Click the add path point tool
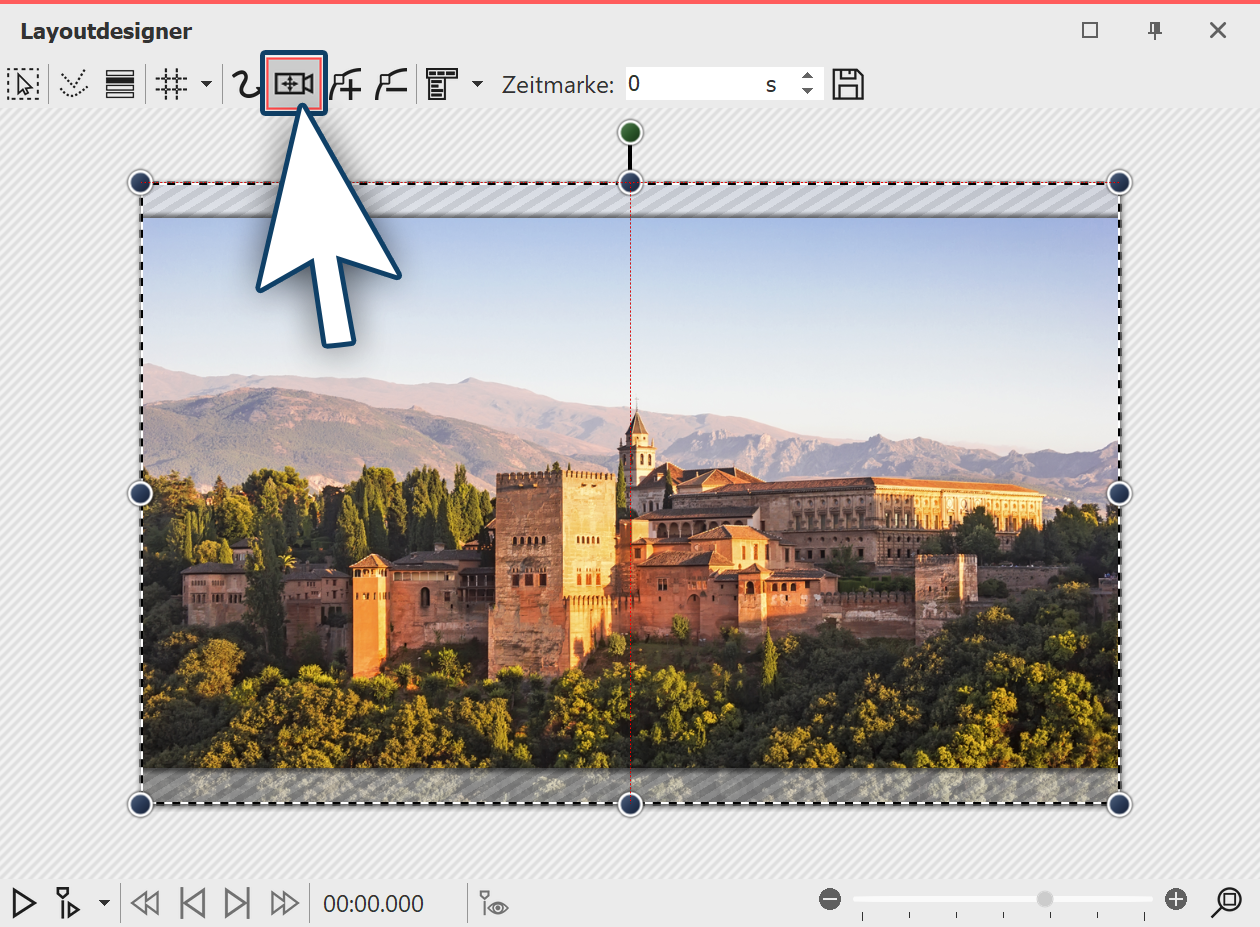This screenshot has height=927, width=1260. [345, 84]
